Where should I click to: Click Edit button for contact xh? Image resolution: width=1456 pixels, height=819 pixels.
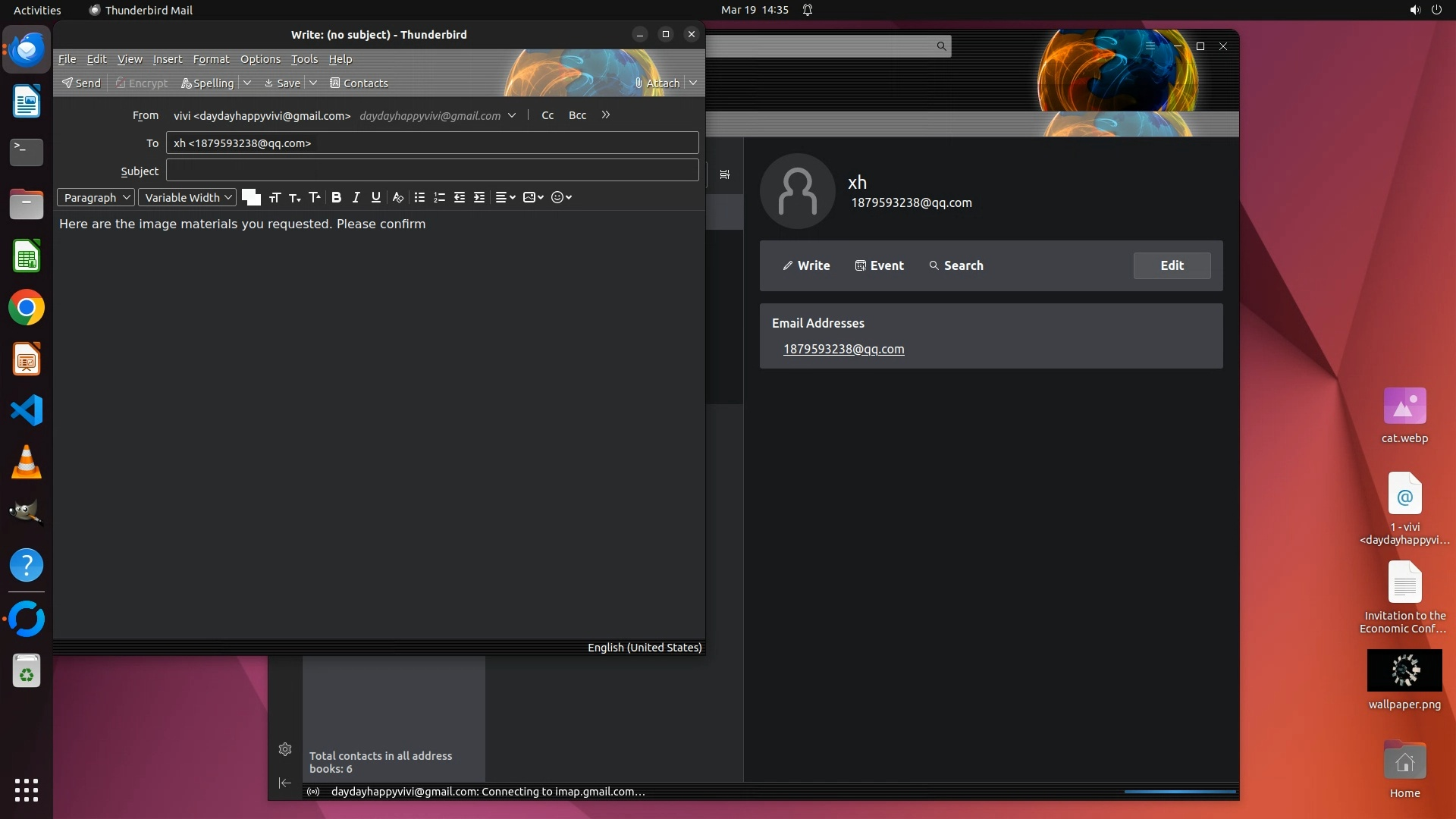[1172, 265]
